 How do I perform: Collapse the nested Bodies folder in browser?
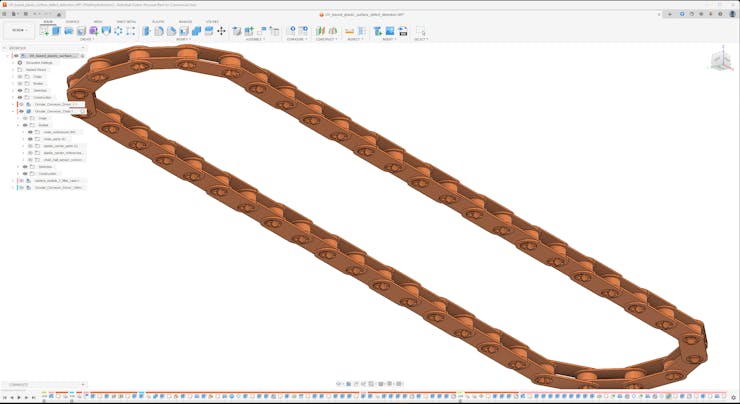tap(18, 125)
